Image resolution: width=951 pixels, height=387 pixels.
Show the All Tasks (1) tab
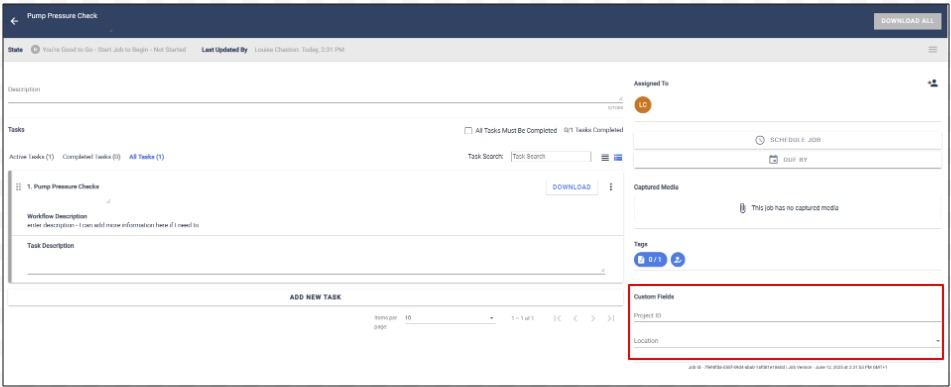pos(147,157)
